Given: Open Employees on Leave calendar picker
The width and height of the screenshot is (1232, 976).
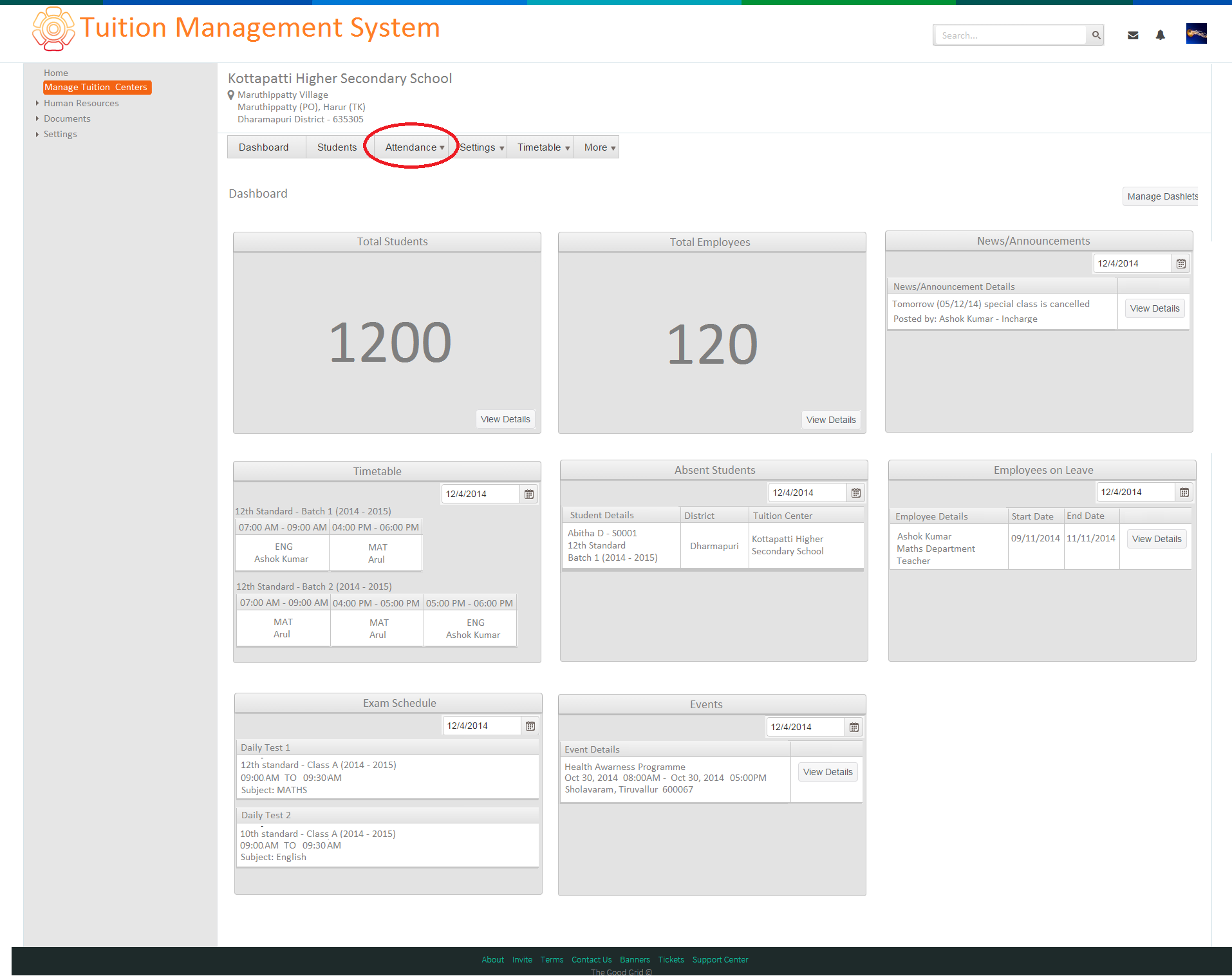Looking at the screenshot, I should (1184, 492).
